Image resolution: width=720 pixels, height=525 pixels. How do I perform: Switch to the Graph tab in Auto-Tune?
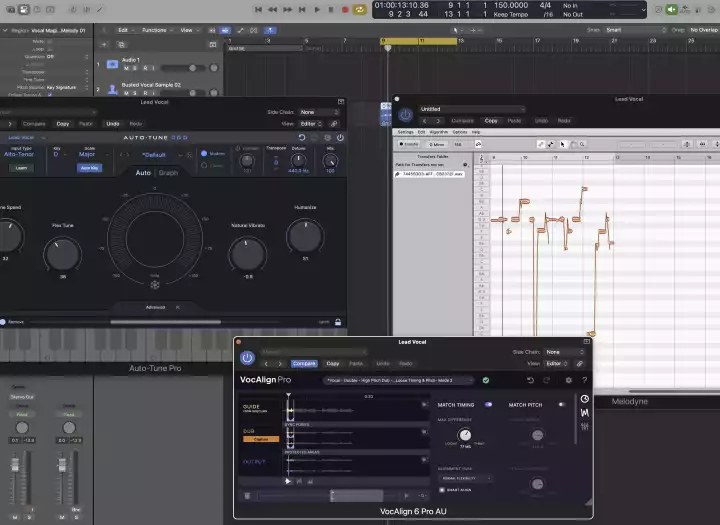tap(168, 173)
